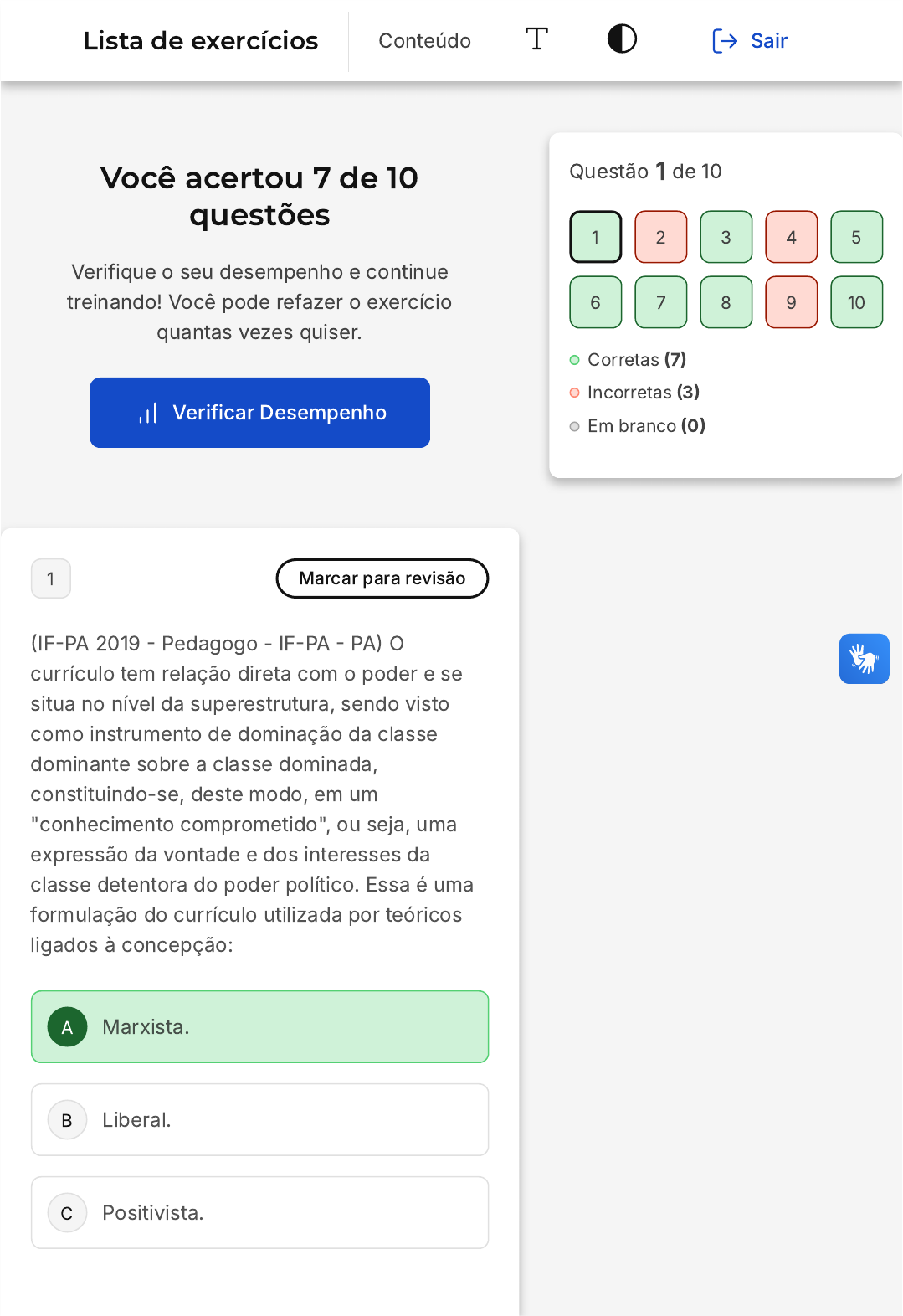Jump to question 4 marked incorrect

[x=791, y=237]
